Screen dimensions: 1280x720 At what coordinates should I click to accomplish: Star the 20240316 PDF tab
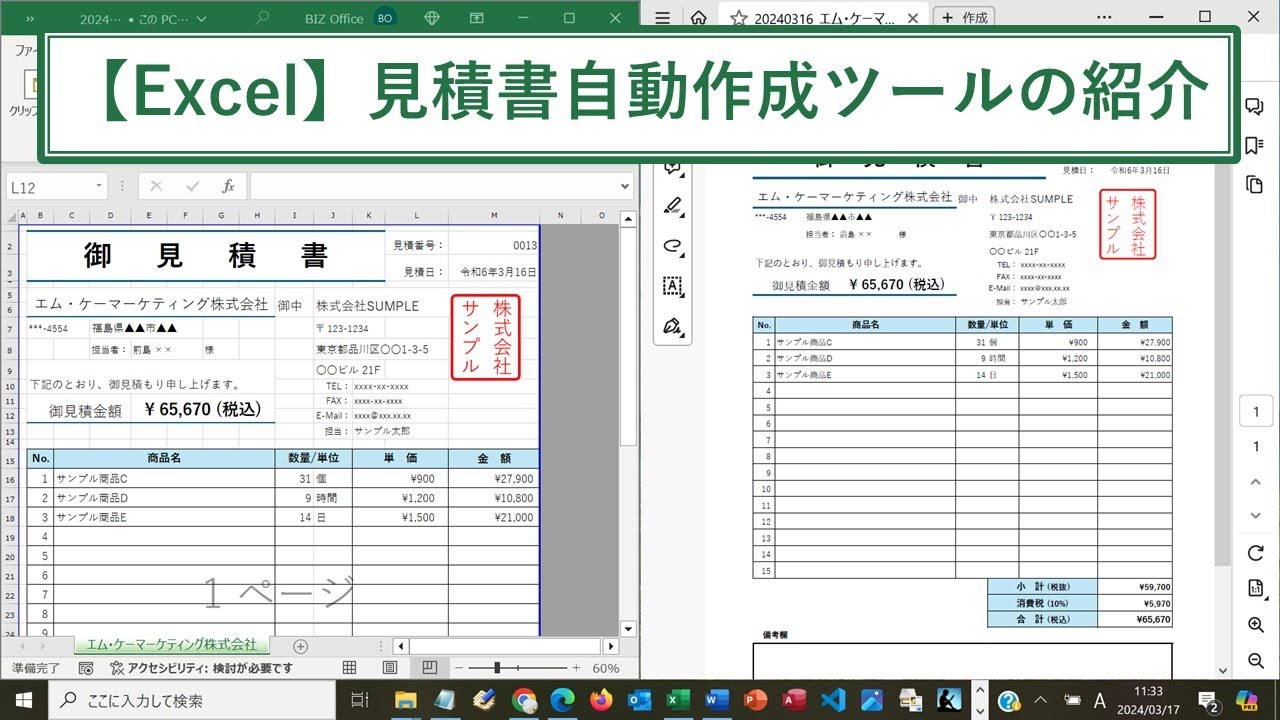(738, 18)
